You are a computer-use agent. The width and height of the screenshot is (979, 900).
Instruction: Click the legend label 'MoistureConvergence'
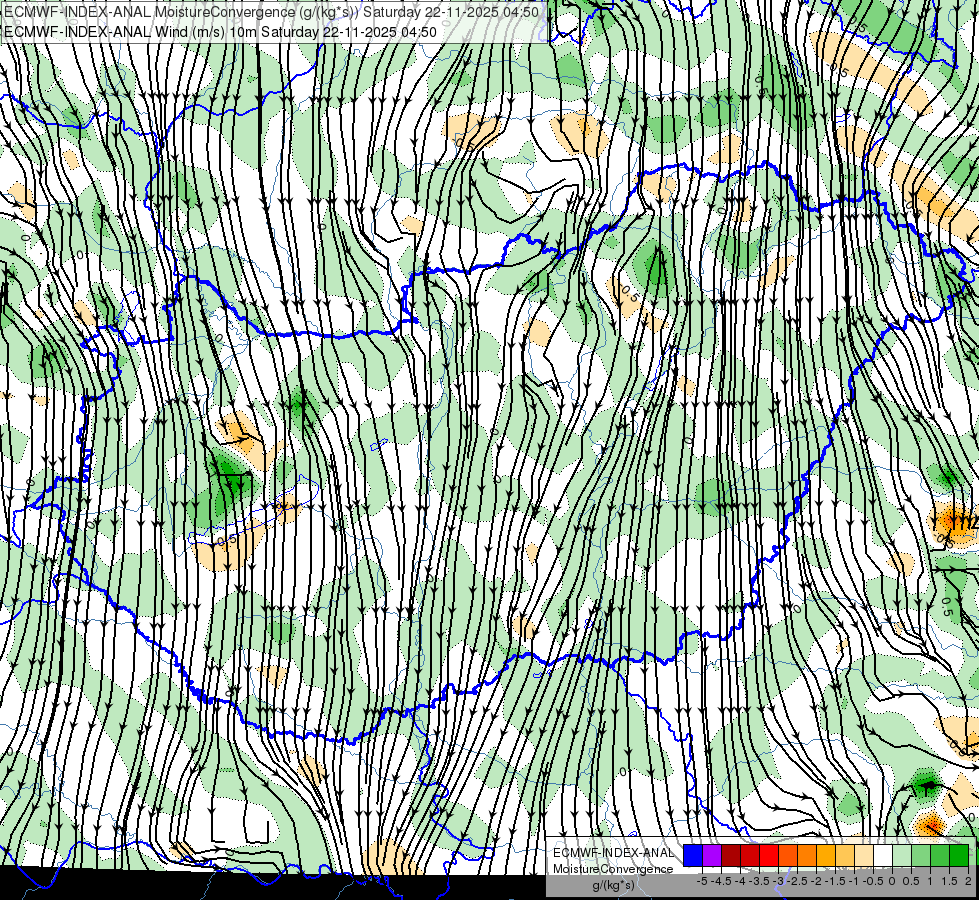coord(613,869)
